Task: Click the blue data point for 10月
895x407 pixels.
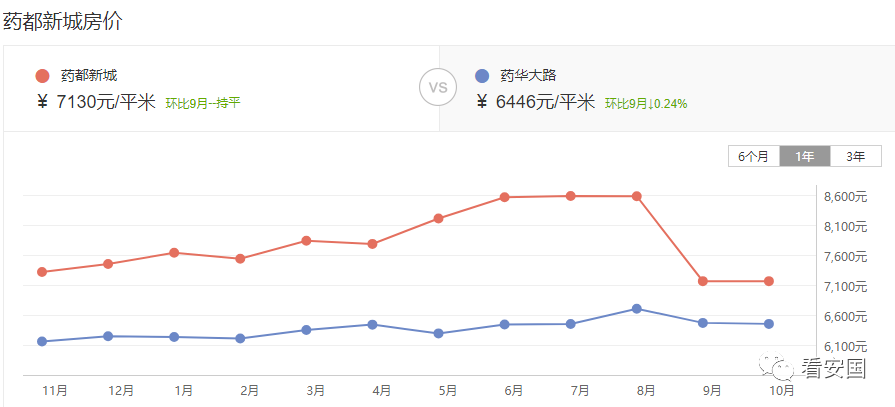Action: tap(769, 324)
